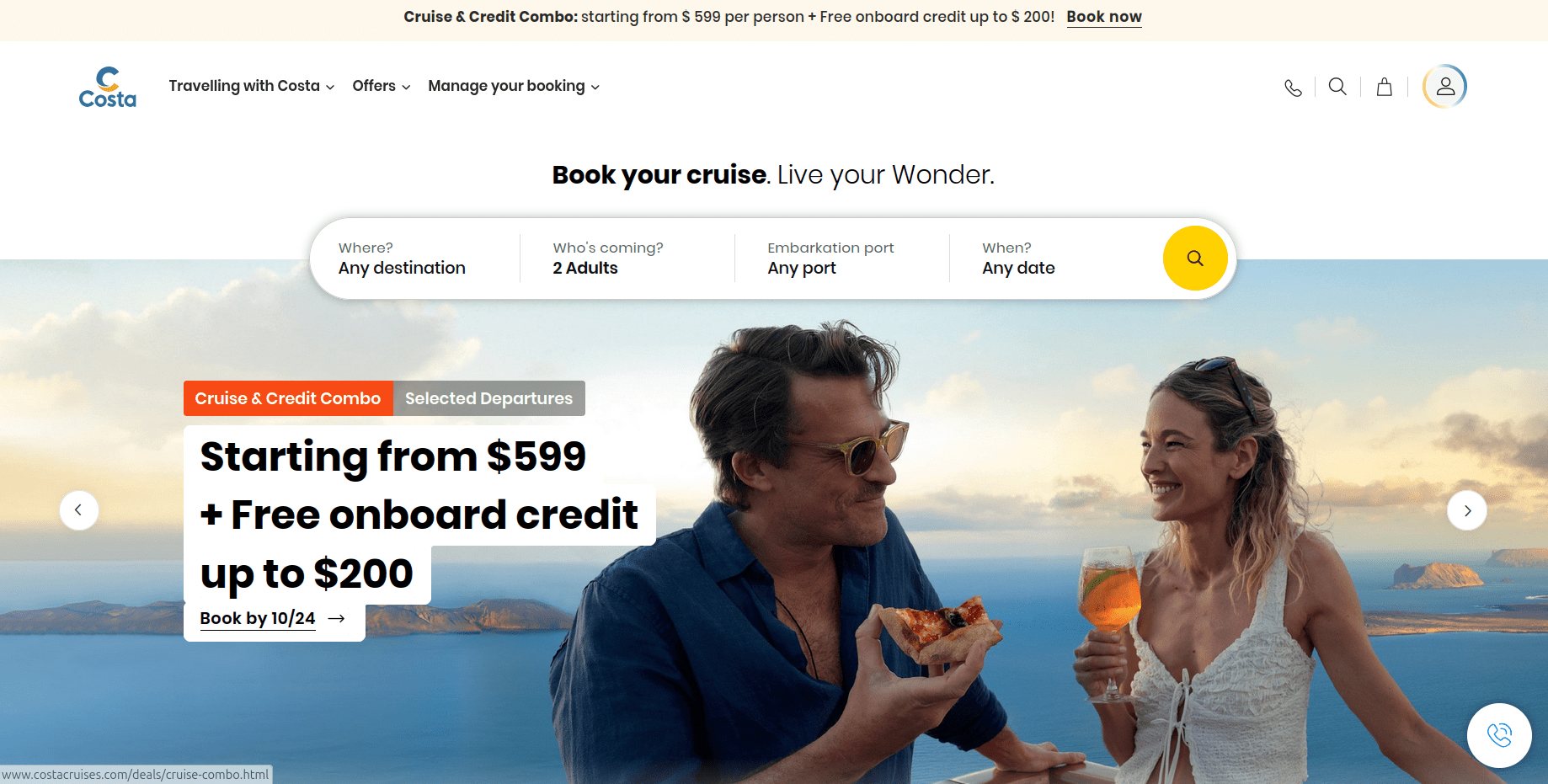Open the When? date selector
Screen dimensions: 1548x784
pyautogui.click(x=1057, y=259)
